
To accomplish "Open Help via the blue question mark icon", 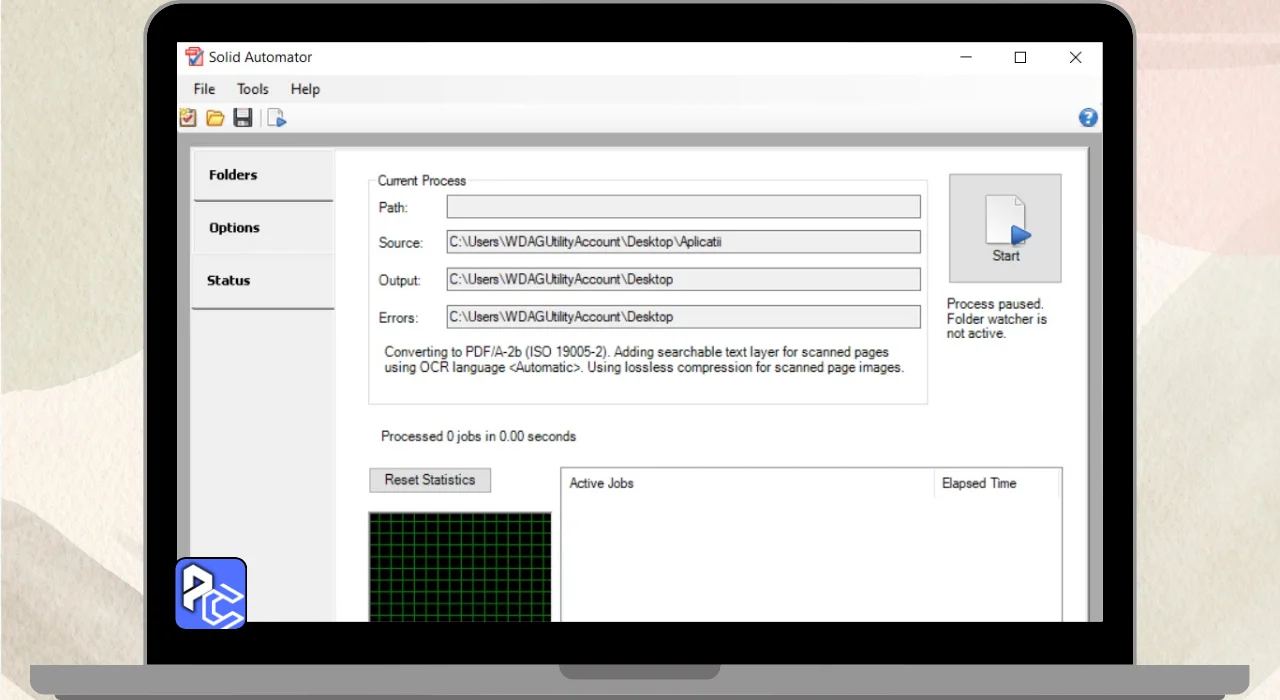I will point(1088,118).
